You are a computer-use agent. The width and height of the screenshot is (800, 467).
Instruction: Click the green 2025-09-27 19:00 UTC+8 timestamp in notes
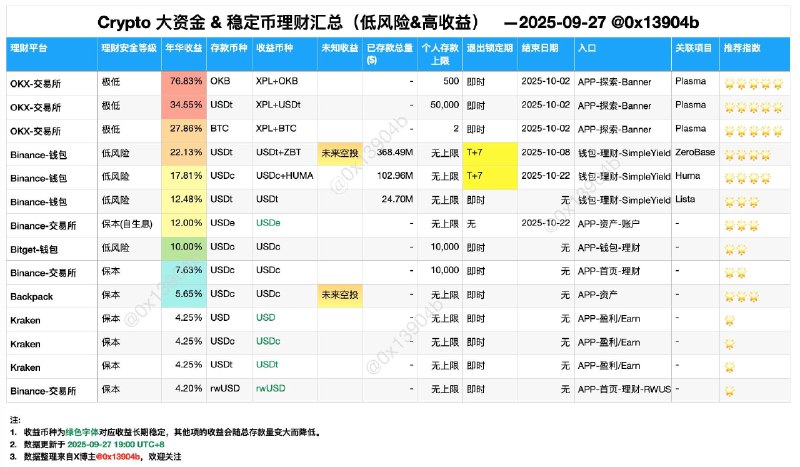coord(116,445)
